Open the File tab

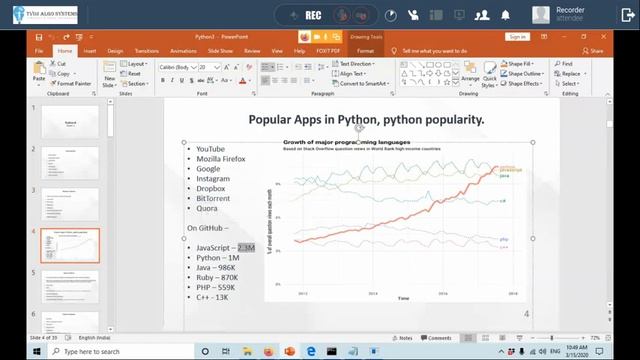(39, 51)
